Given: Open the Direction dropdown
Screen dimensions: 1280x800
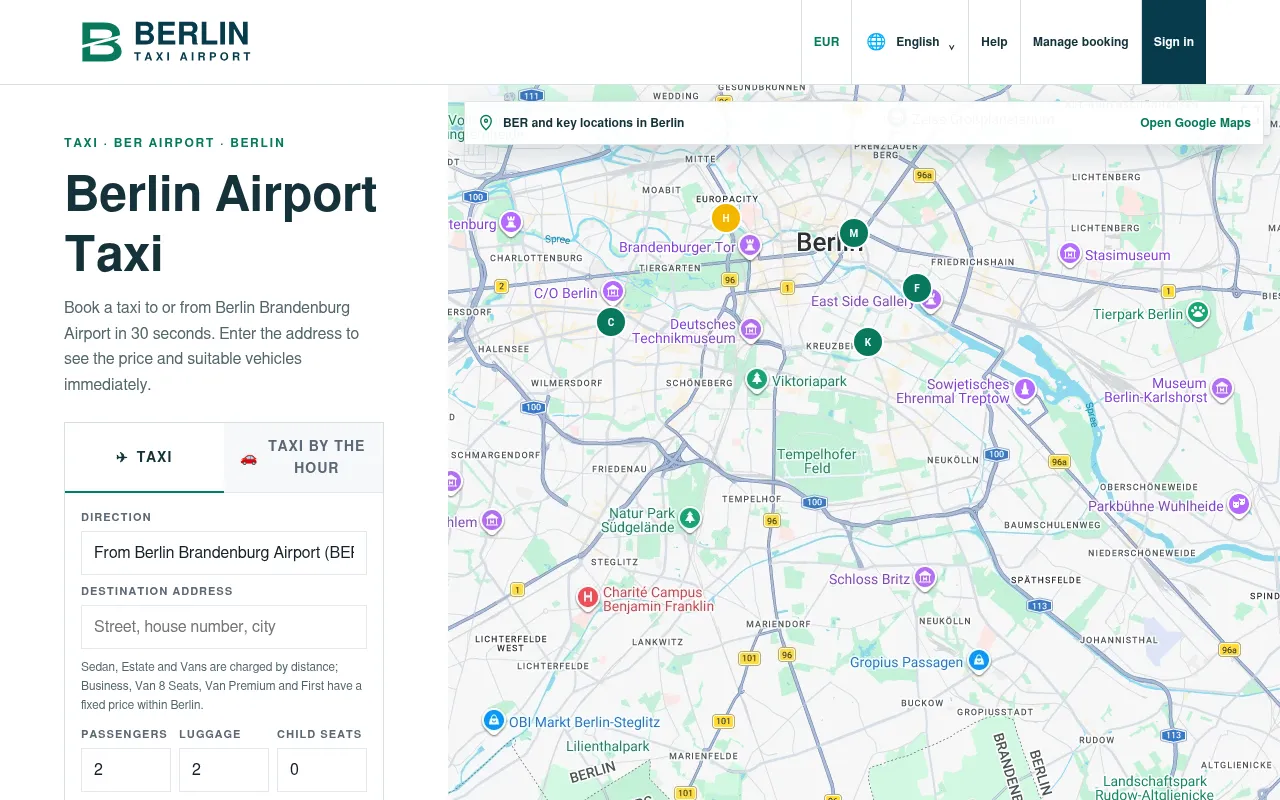Looking at the screenshot, I should (x=224, y=553).
